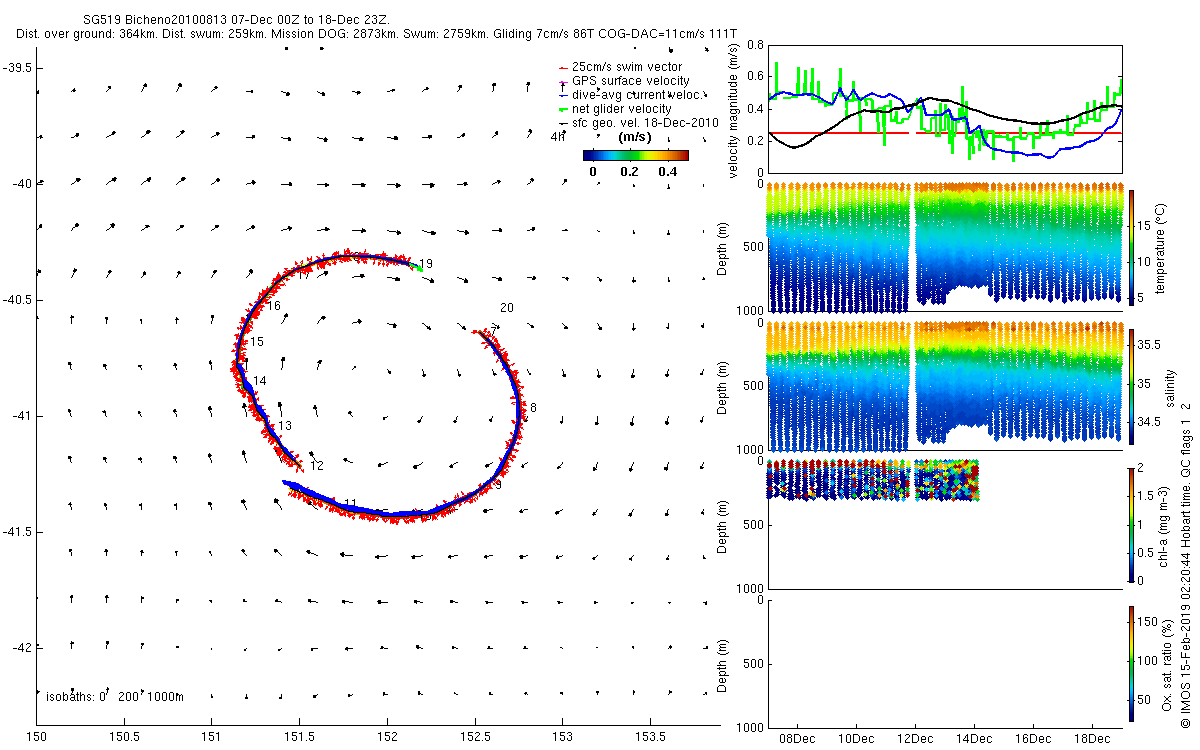Click the 'chl-a (mg m-3)' colorbar label
1200x750 pixels.
coord(1164,524)
